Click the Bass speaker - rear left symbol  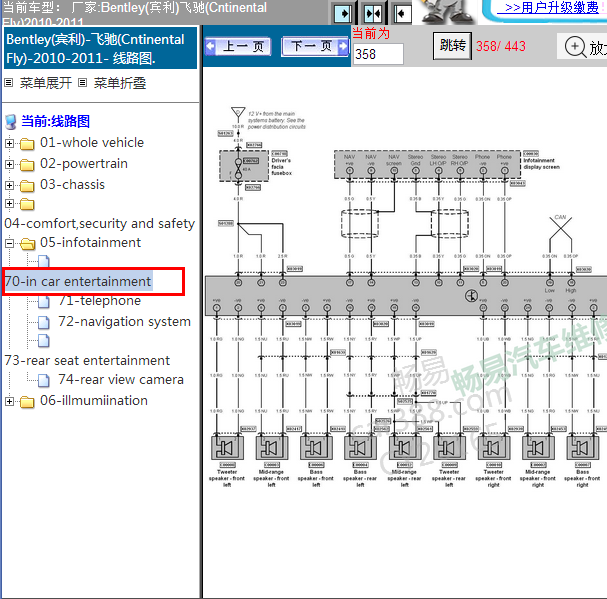coord(360,448)
